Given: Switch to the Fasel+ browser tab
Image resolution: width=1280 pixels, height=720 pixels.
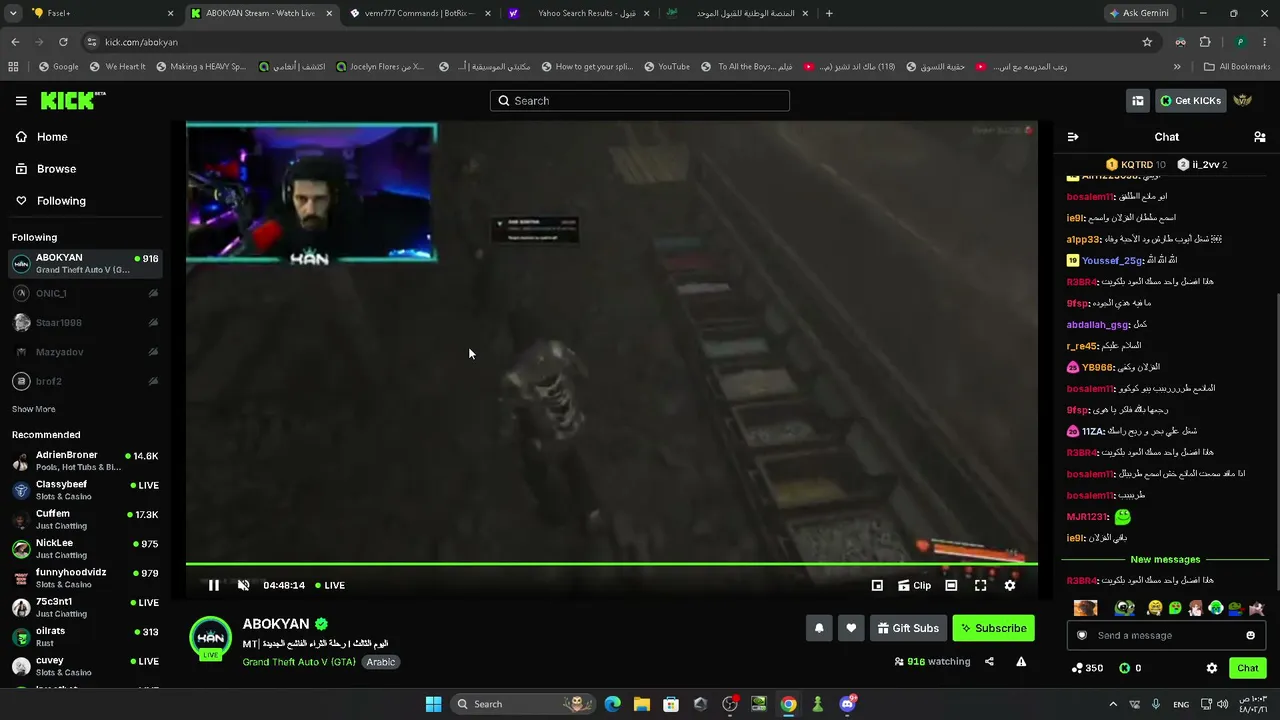Looking at the screenshot, I should (103, 13).
